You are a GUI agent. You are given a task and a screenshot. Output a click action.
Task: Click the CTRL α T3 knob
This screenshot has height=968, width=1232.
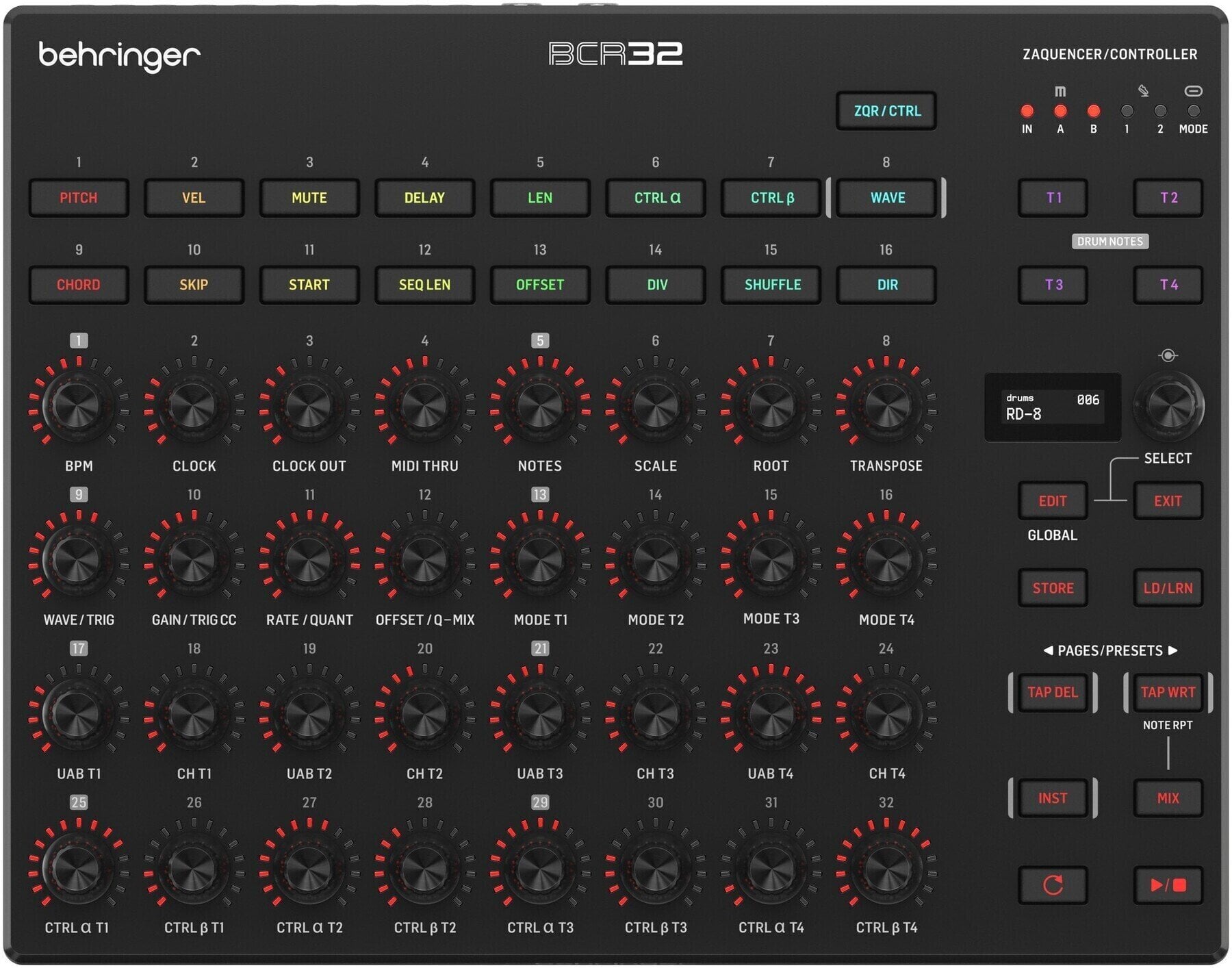(539, 869)
